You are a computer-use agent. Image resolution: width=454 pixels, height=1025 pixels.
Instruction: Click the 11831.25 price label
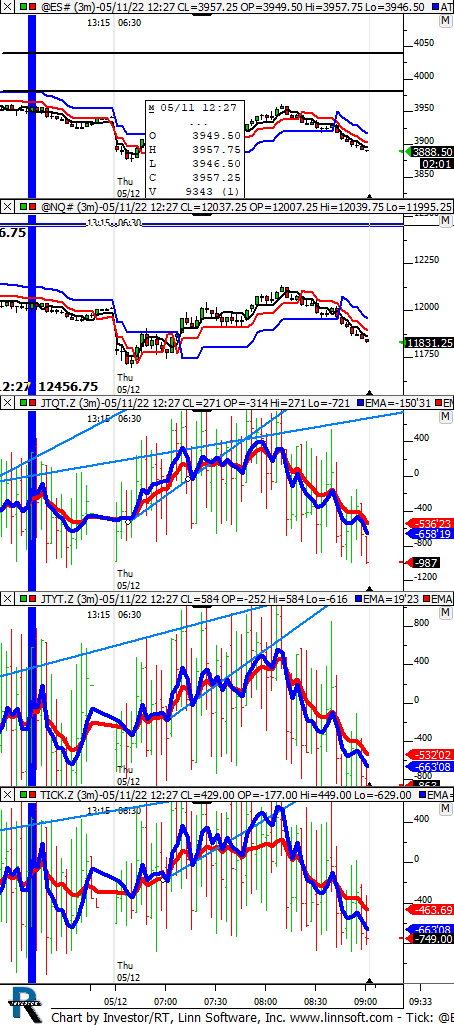(x=429, y=343)
